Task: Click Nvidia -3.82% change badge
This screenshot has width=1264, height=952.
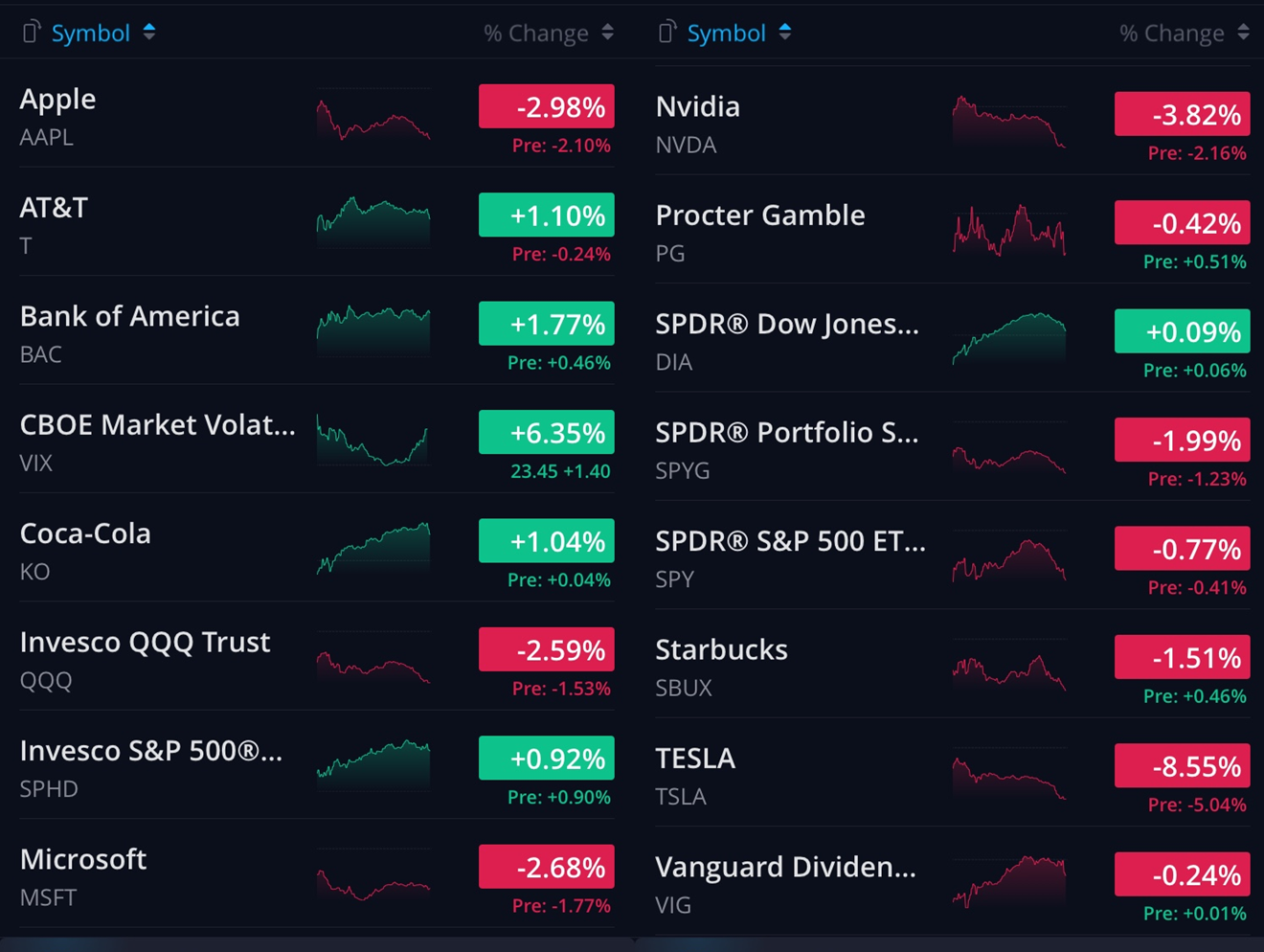Action: pos(1183,114)
